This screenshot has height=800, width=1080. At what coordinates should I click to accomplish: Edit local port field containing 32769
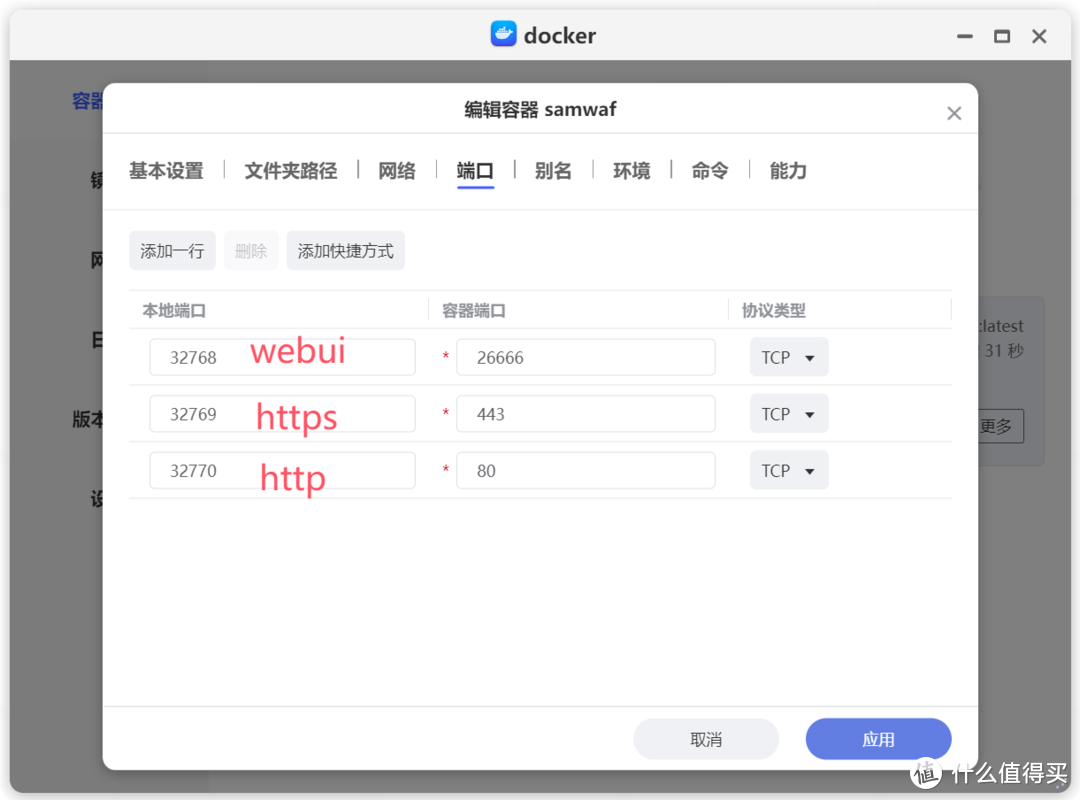tap(282, 413)
